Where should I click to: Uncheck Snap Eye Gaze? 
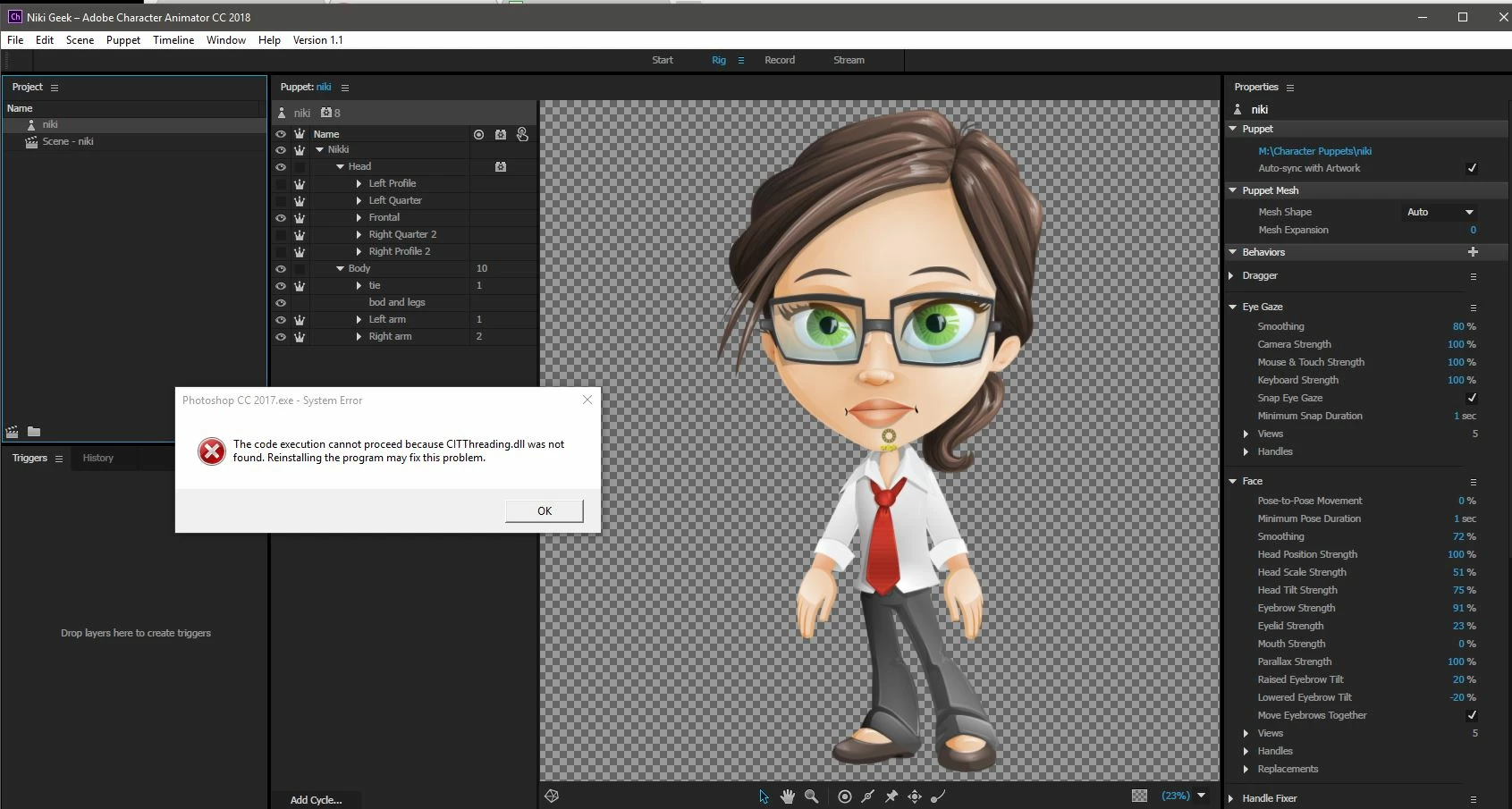click(x=1472, y=398)
